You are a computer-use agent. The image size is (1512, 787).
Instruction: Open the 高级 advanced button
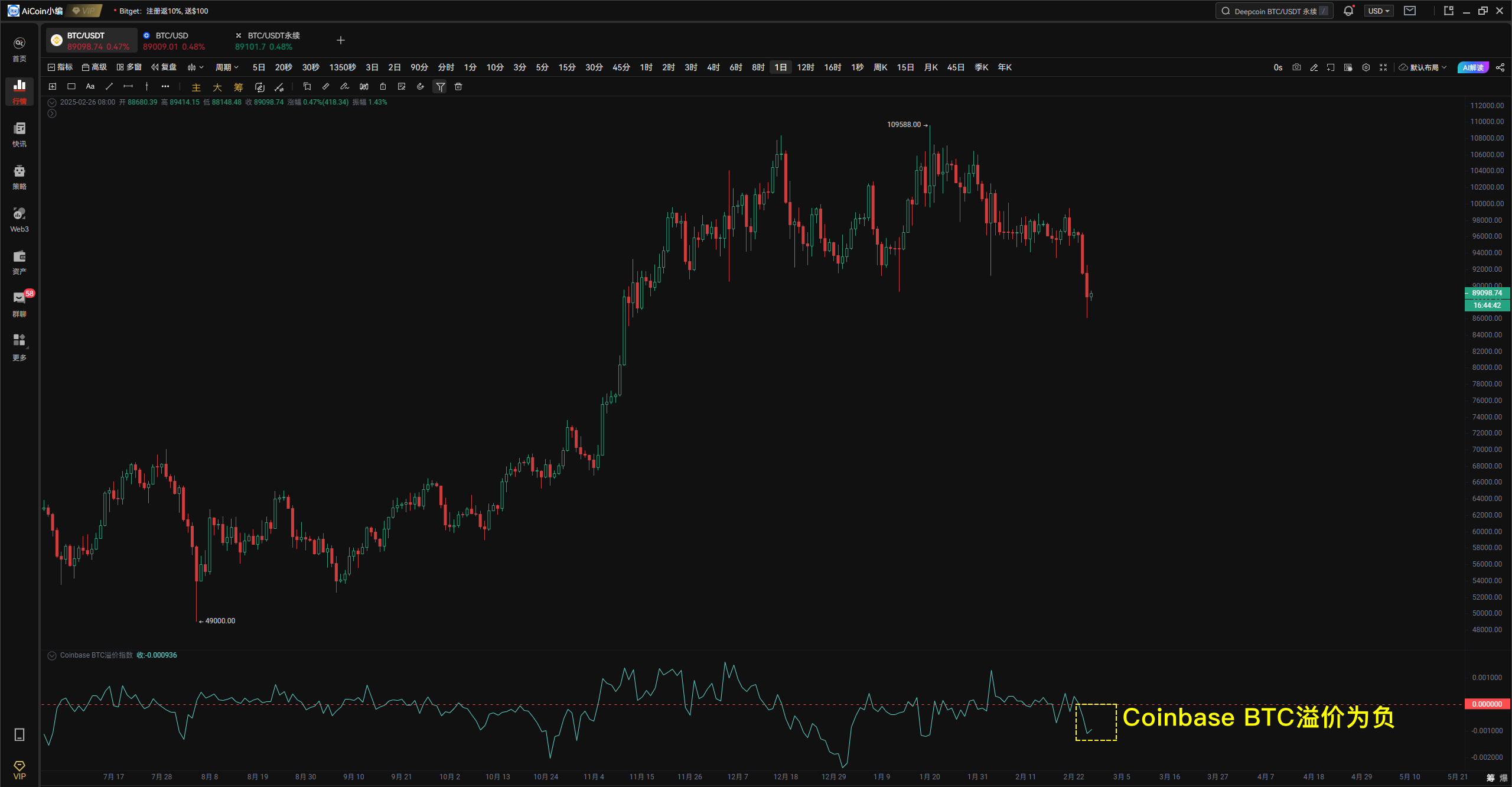pos(94,67)
